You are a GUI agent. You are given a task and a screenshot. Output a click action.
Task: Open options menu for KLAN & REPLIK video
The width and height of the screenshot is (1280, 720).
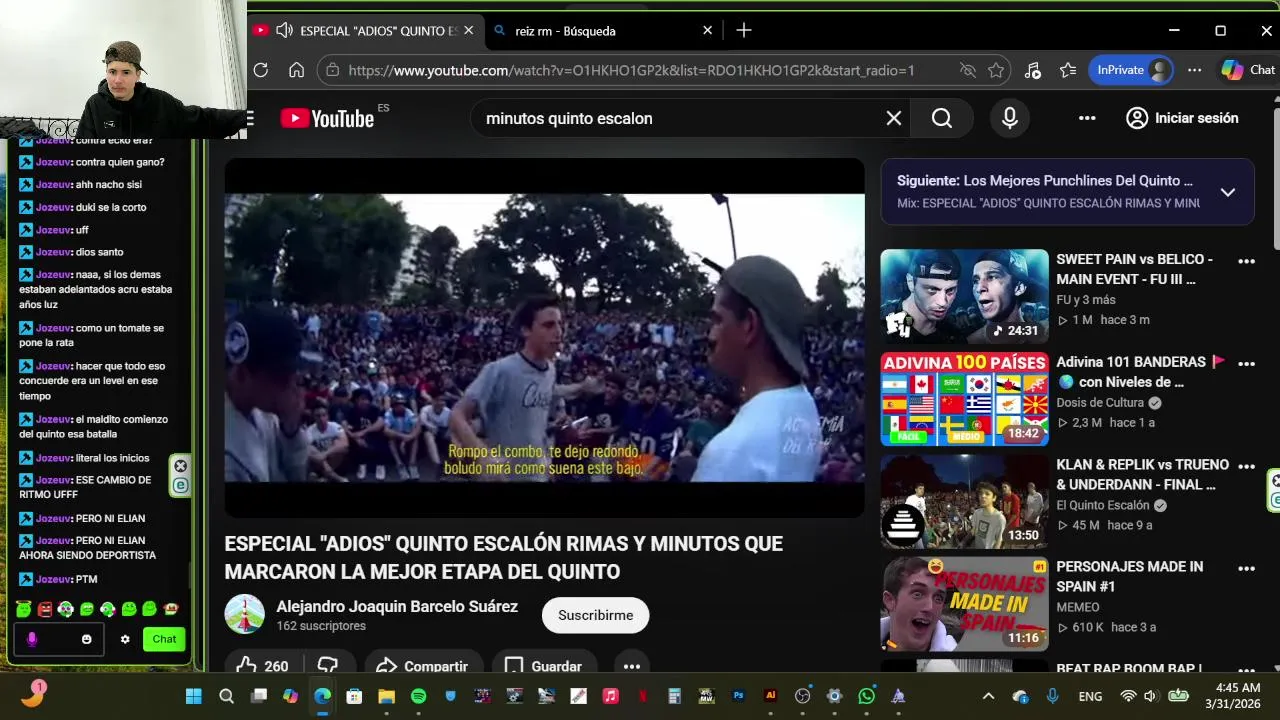(x=1246, y=467)
